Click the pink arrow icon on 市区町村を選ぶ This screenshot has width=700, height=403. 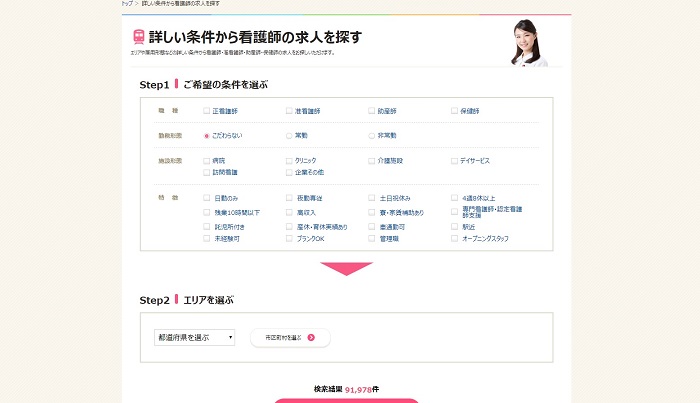tap(311, 338)
